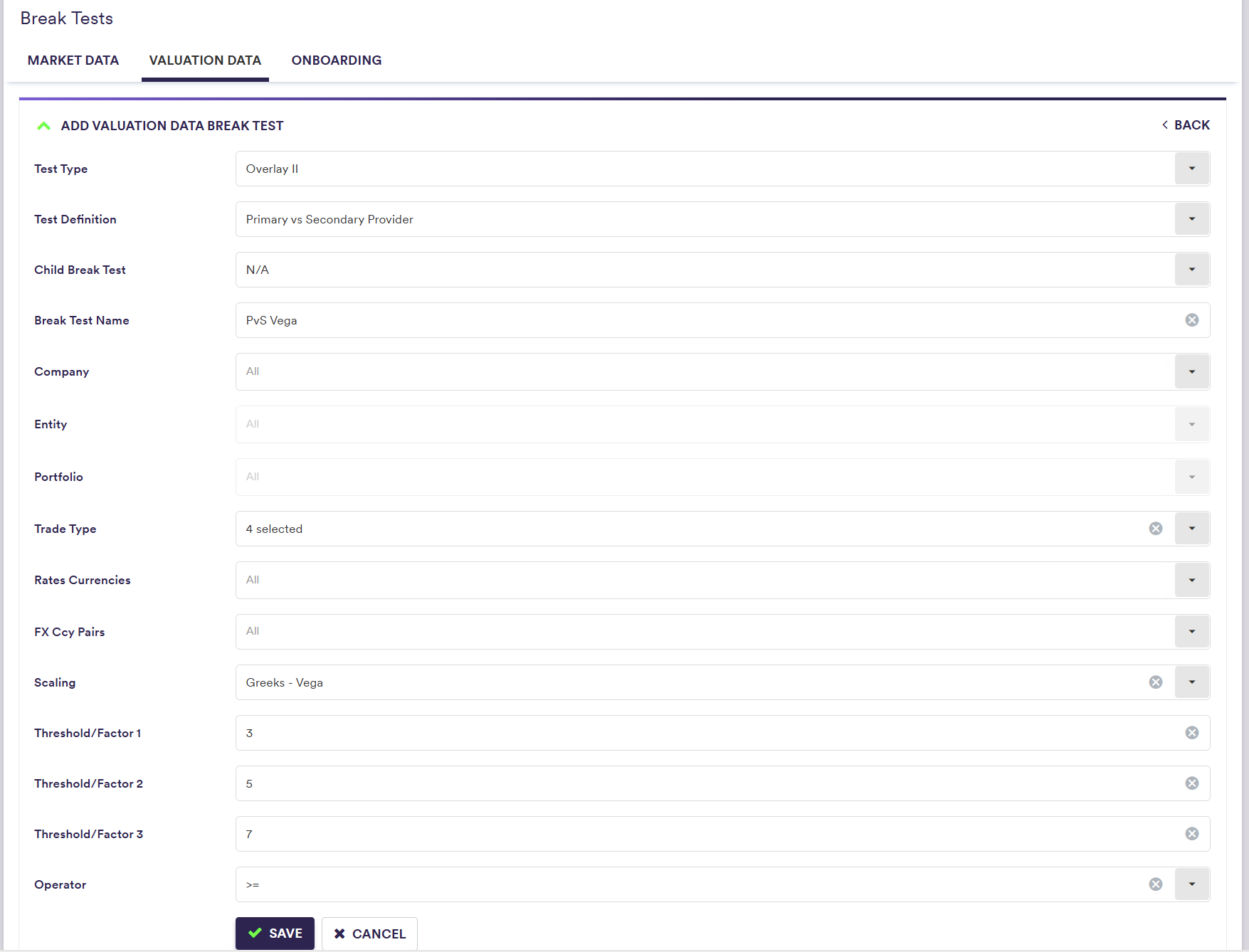Image resolution: width=1249 pixels, height=952 pixels.
Task: Expand the Company dropdown arrow
Action: (1191, 371)
